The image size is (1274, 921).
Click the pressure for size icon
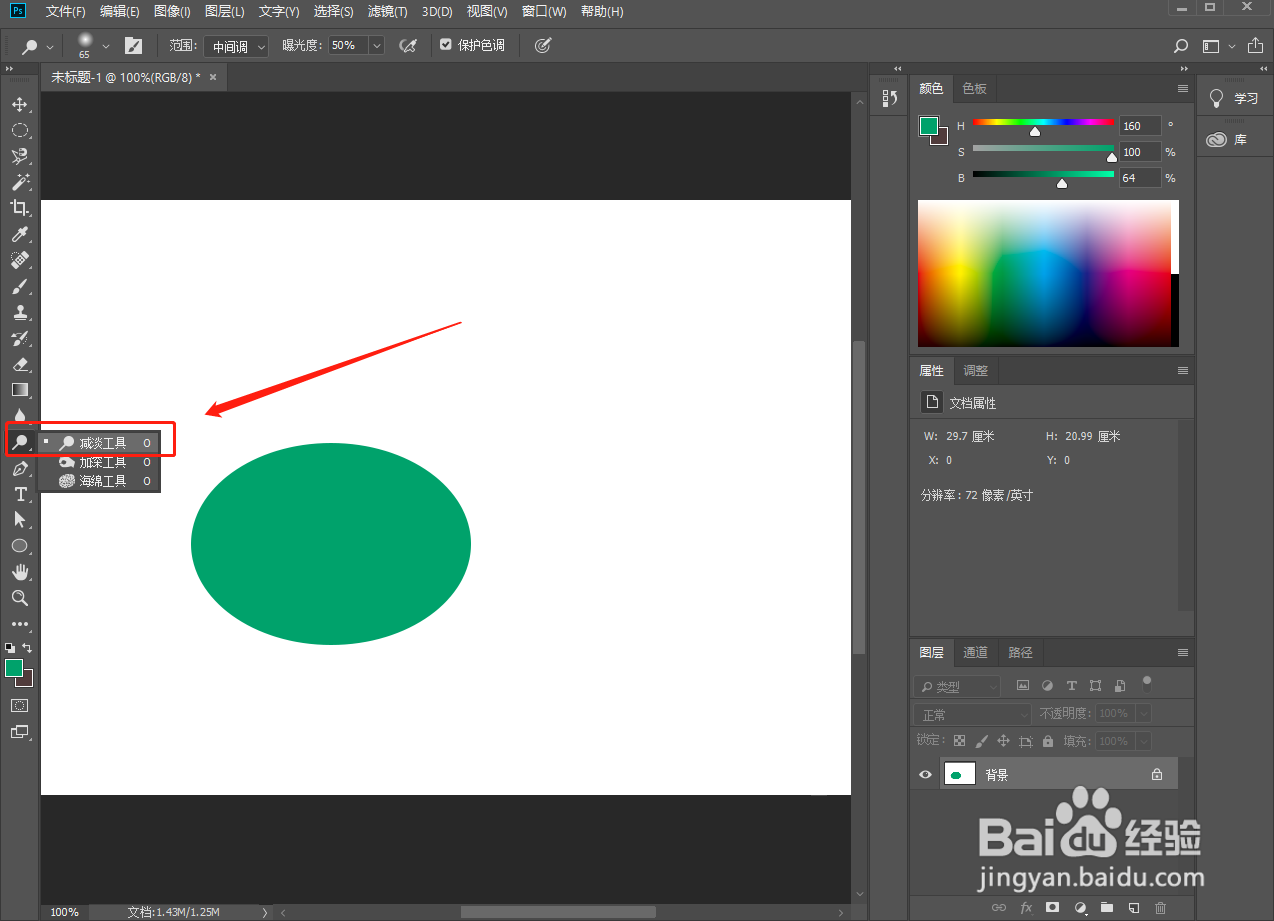542,45
